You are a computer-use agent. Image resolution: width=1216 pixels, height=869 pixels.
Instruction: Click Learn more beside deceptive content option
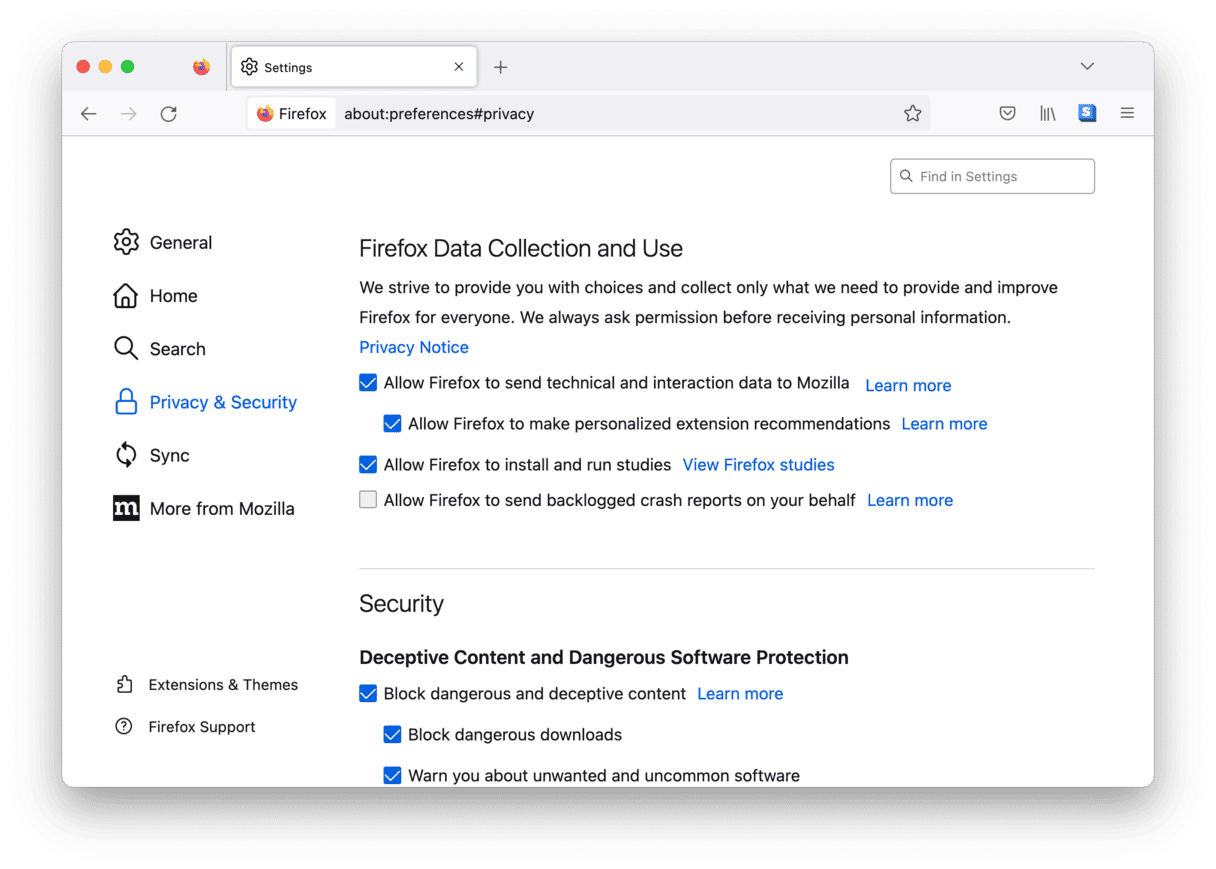740,694
